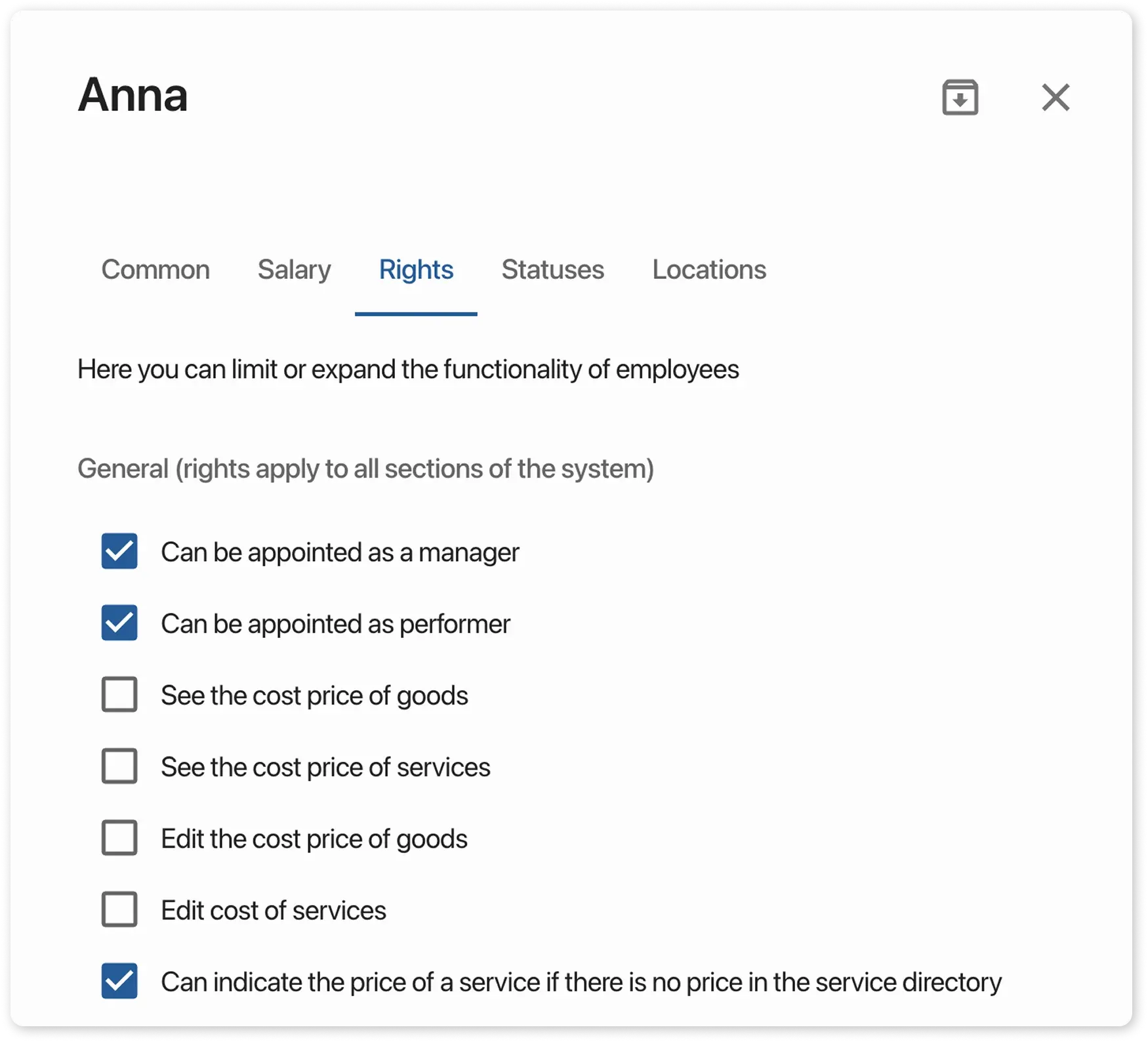The image size is (1148, 1042).
Task: Open the Locations tab
Action: (708, 270)
